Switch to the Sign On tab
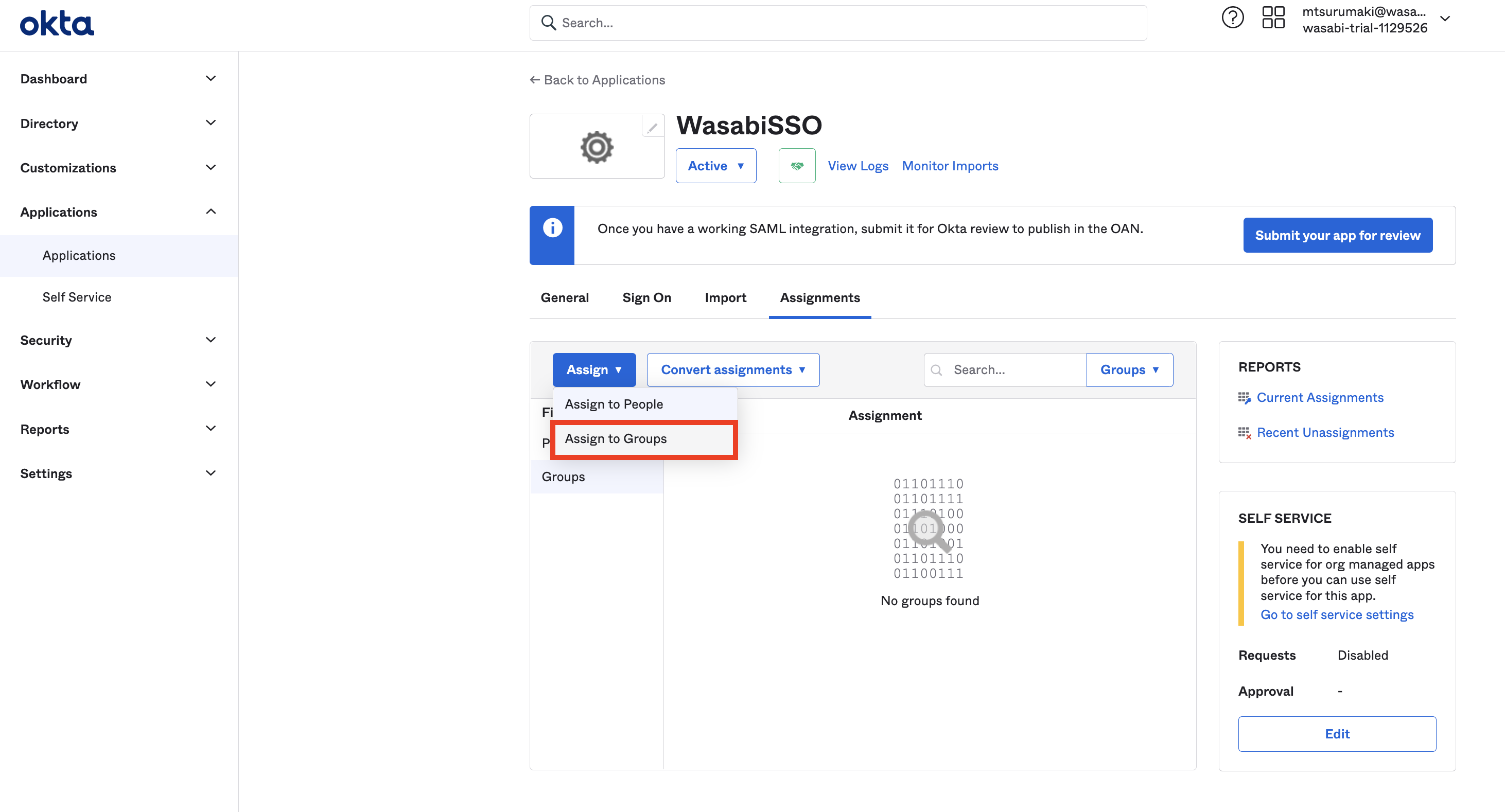The width and height of the screenshot is (1505, 812). [x=647, y=298]
